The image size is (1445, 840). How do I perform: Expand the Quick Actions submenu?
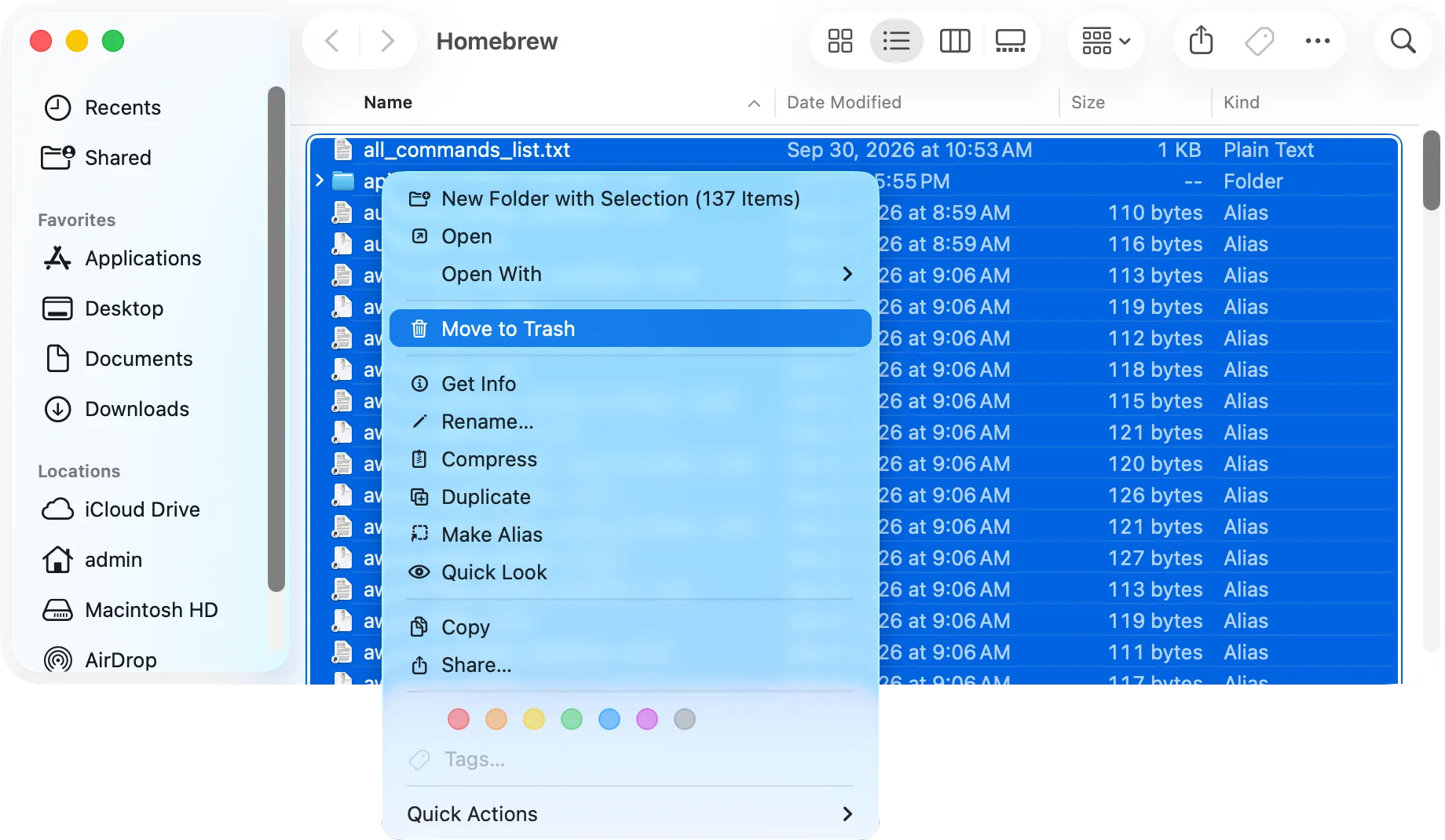coord(631,814)
